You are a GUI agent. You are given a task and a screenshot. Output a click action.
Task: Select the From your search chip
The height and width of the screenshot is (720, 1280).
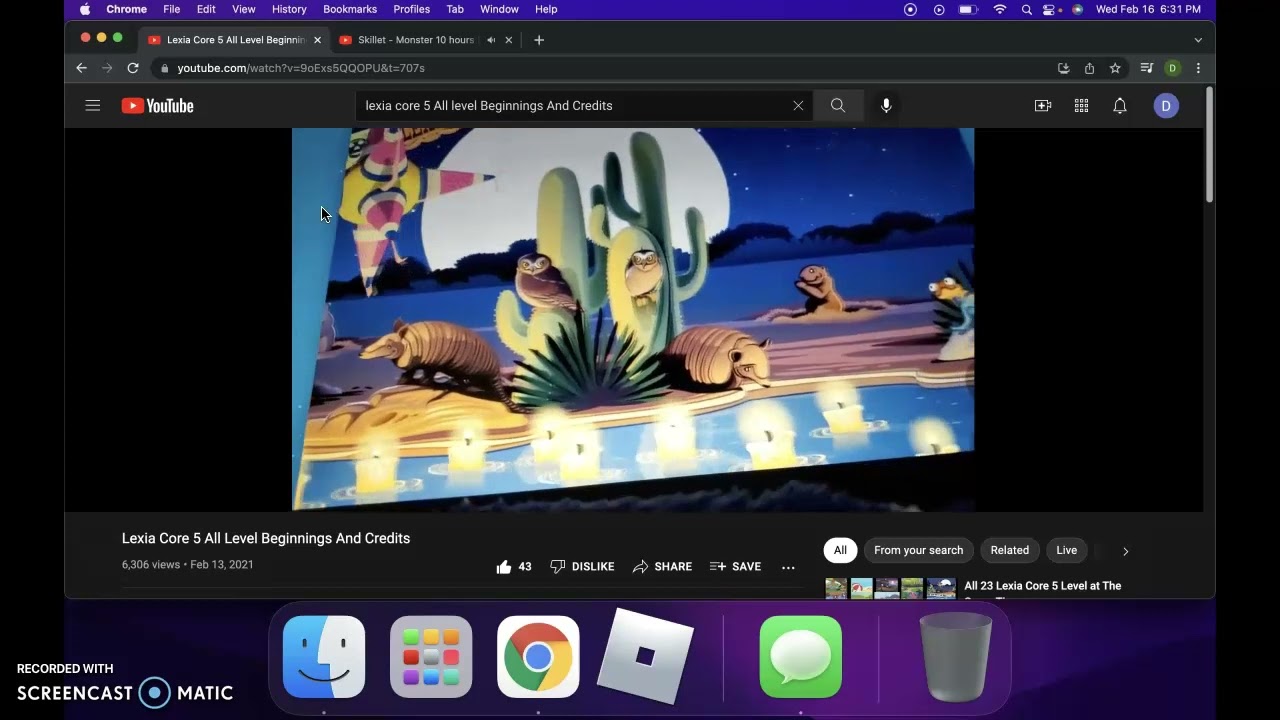pos(918,550)
